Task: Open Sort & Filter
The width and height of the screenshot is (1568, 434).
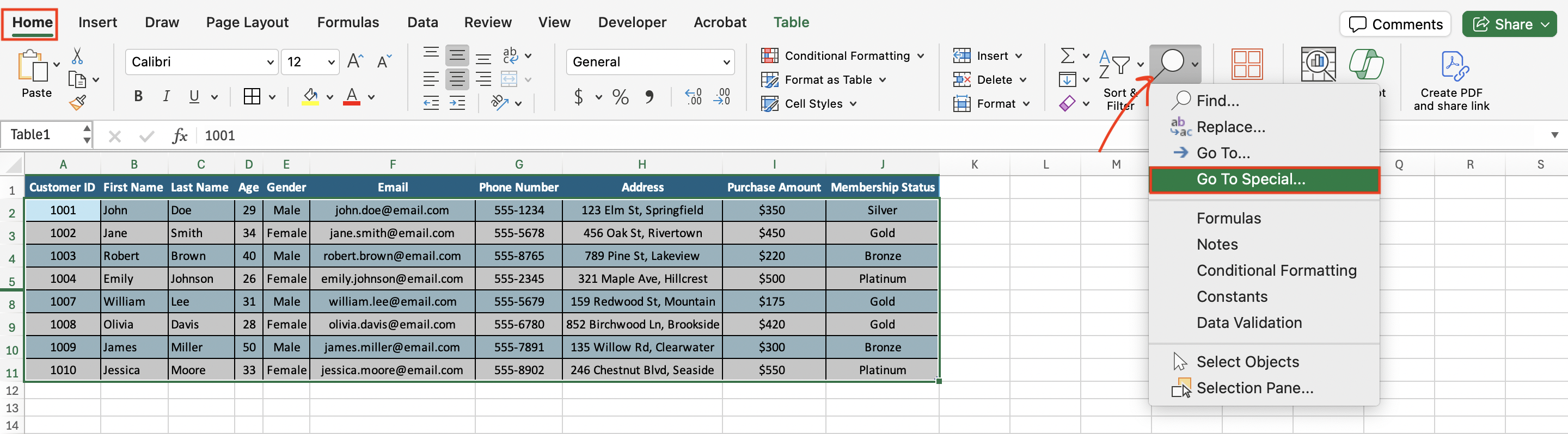Action: [x=1120, y=79]
